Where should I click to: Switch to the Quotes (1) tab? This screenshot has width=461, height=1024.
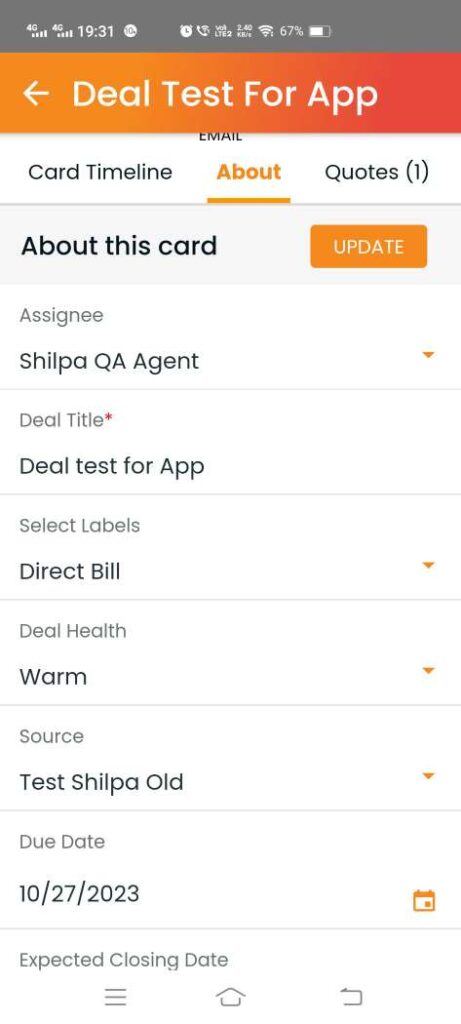[377, 172]
